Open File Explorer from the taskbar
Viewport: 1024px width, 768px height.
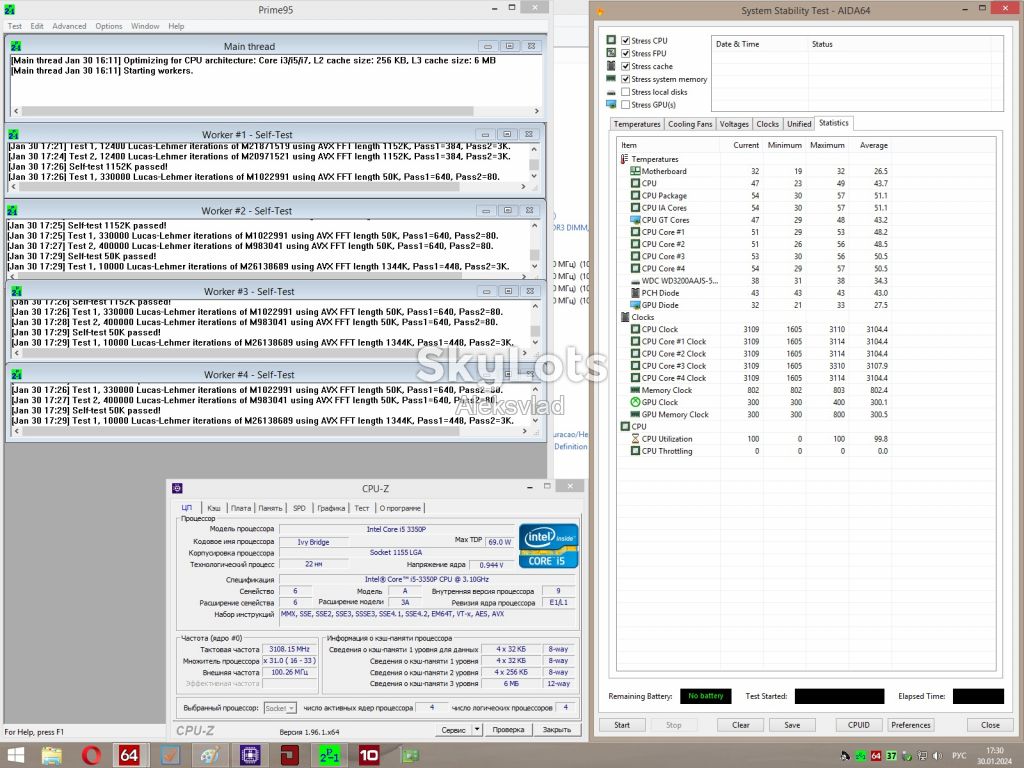tap(52, 756)
